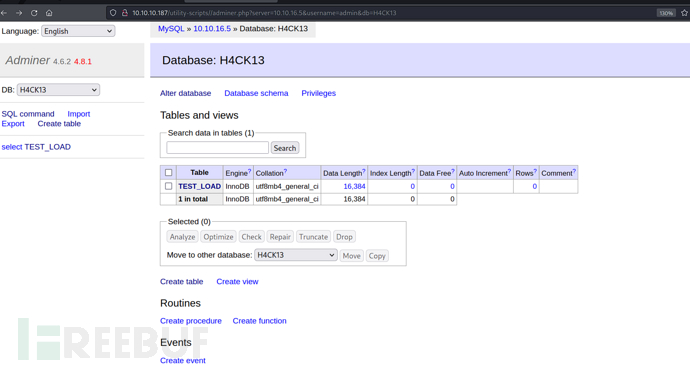Click the Repair button
Image resolution: width=690 pixels, height=367 pixels.
pyautogui.click(x=280, y=237)
